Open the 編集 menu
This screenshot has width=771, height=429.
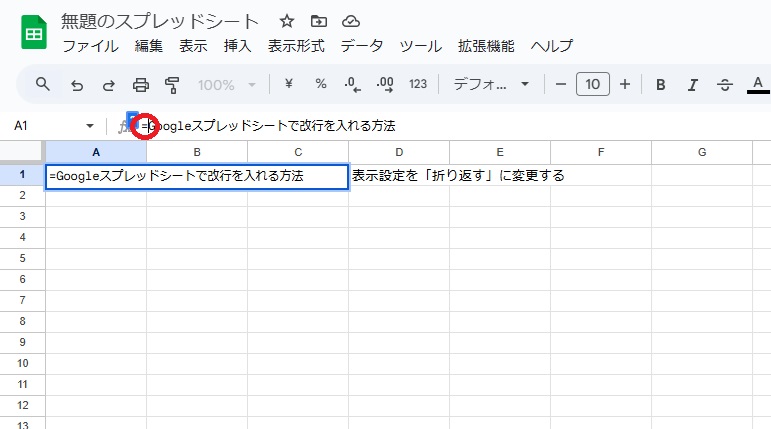pos(148,46)
